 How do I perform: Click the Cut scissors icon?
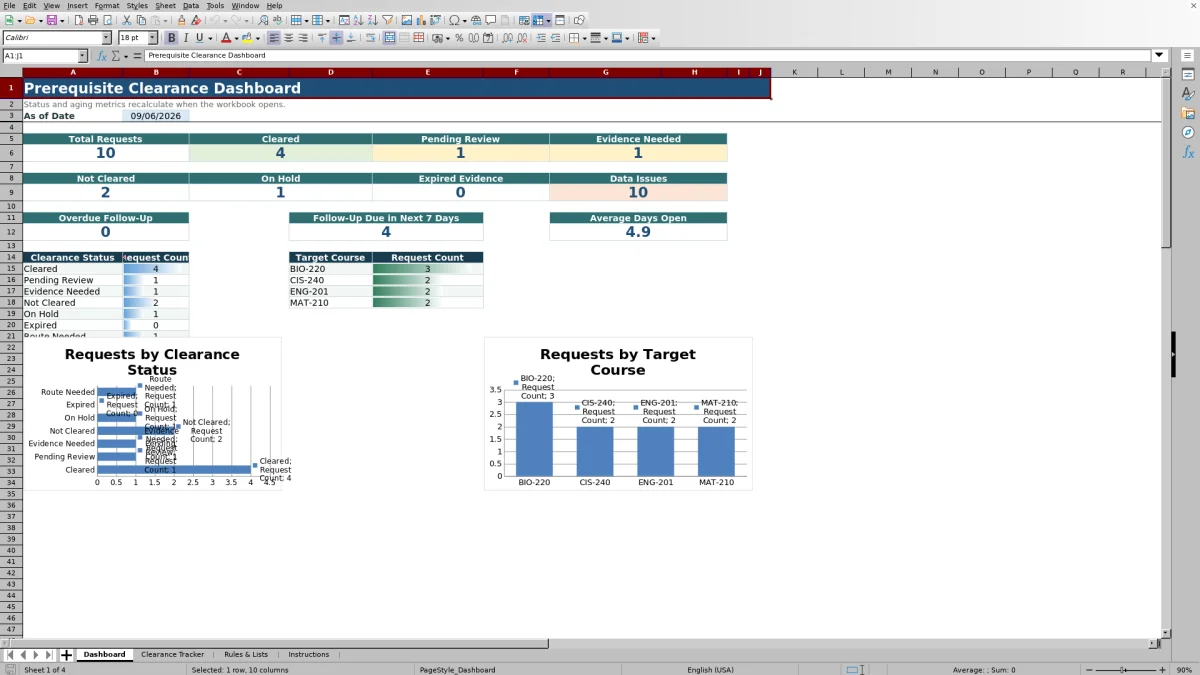click(x=126, y=20)
